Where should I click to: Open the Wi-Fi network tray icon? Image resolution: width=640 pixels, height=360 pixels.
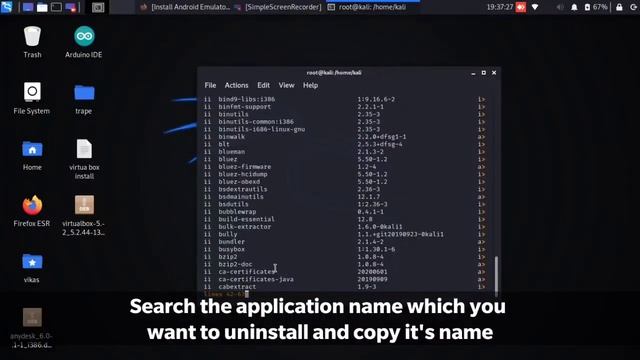coord(535,7)
